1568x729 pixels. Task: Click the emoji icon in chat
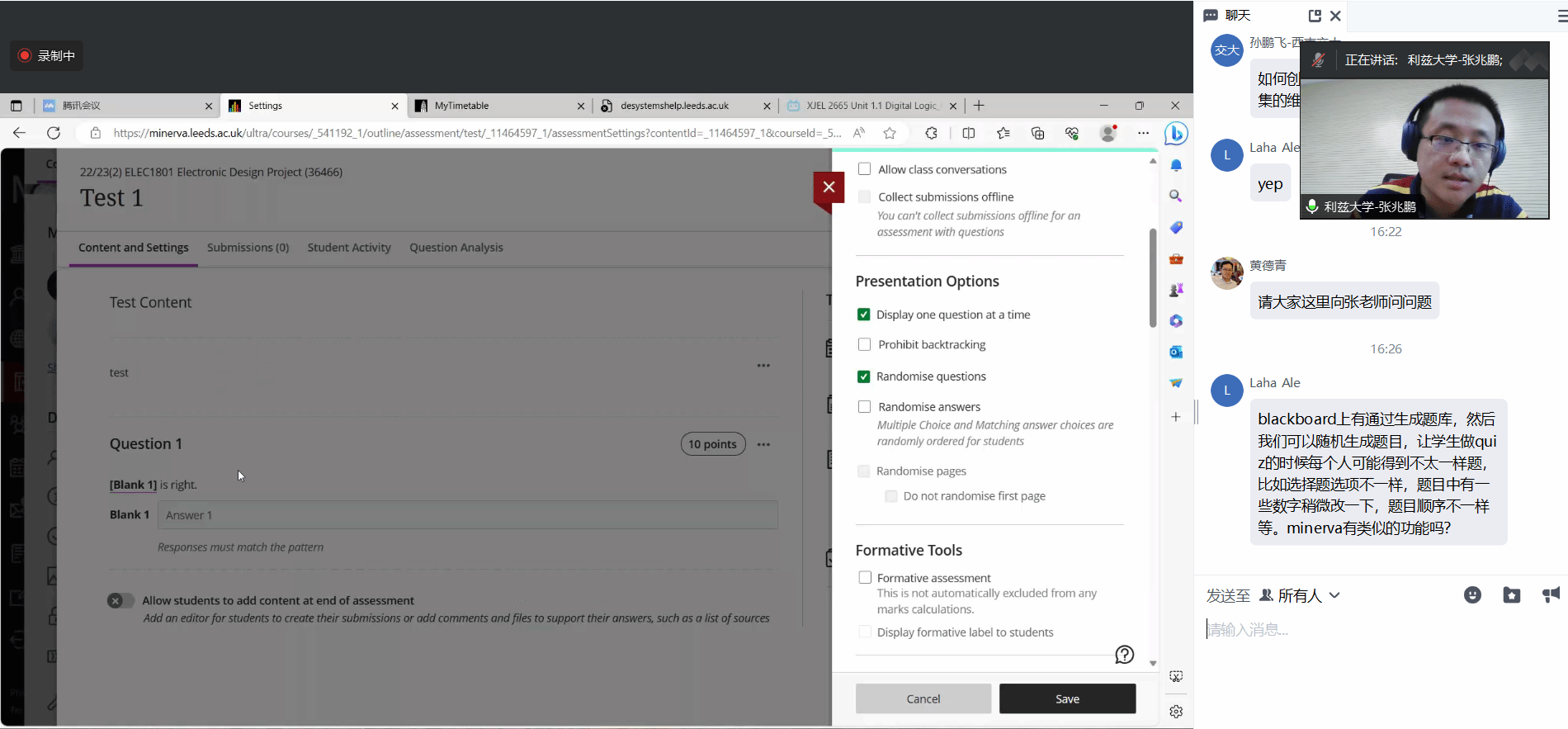[1472, 595]
